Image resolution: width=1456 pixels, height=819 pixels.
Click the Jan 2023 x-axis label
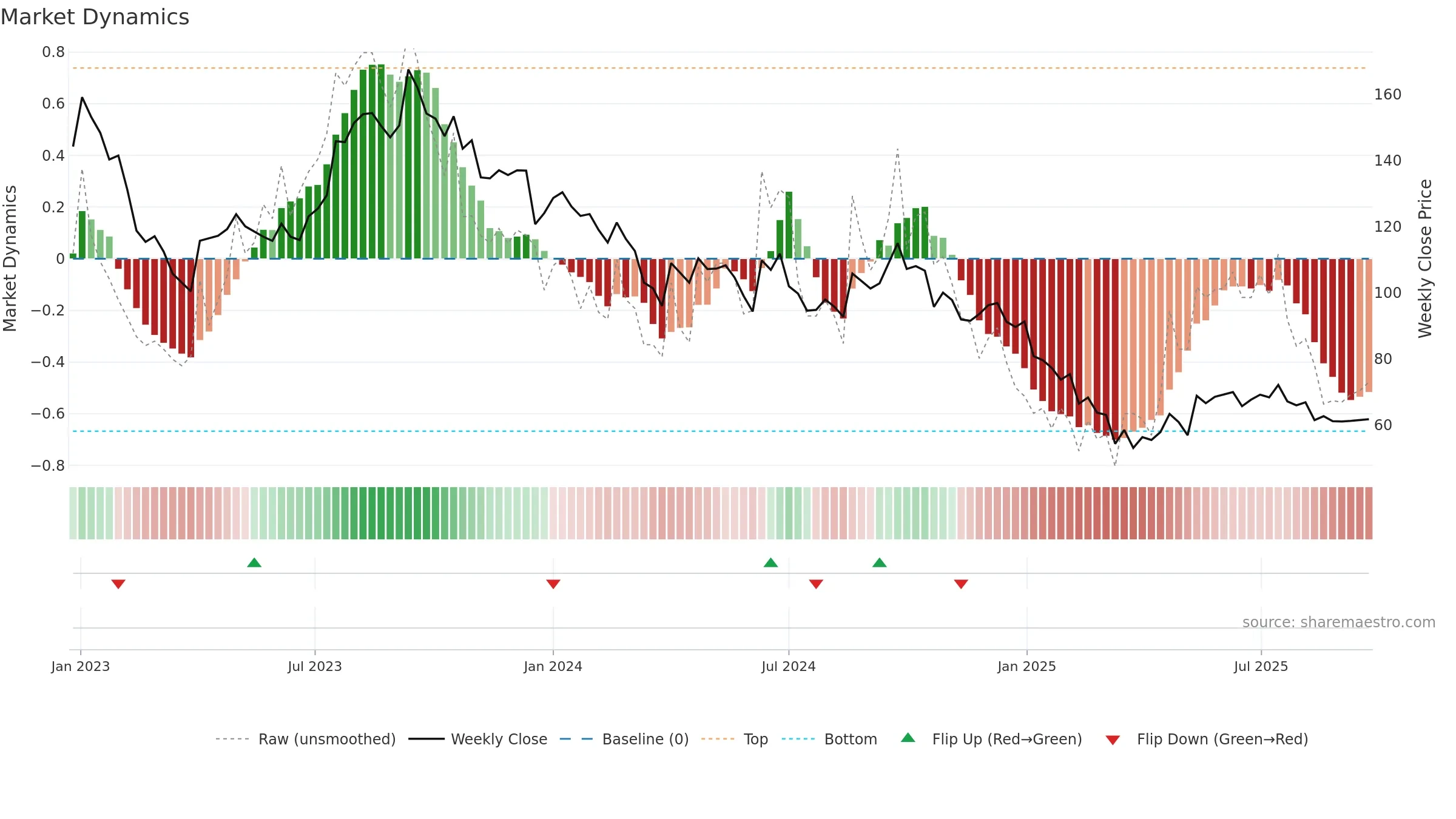point(81,666)
